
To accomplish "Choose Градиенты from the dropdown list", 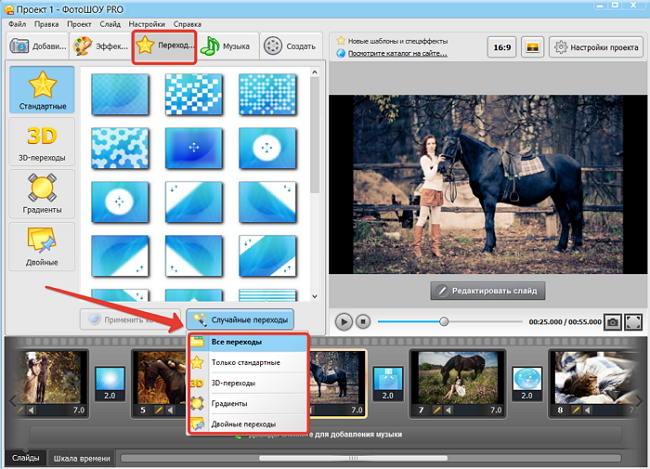I will (x=248, y=403).
